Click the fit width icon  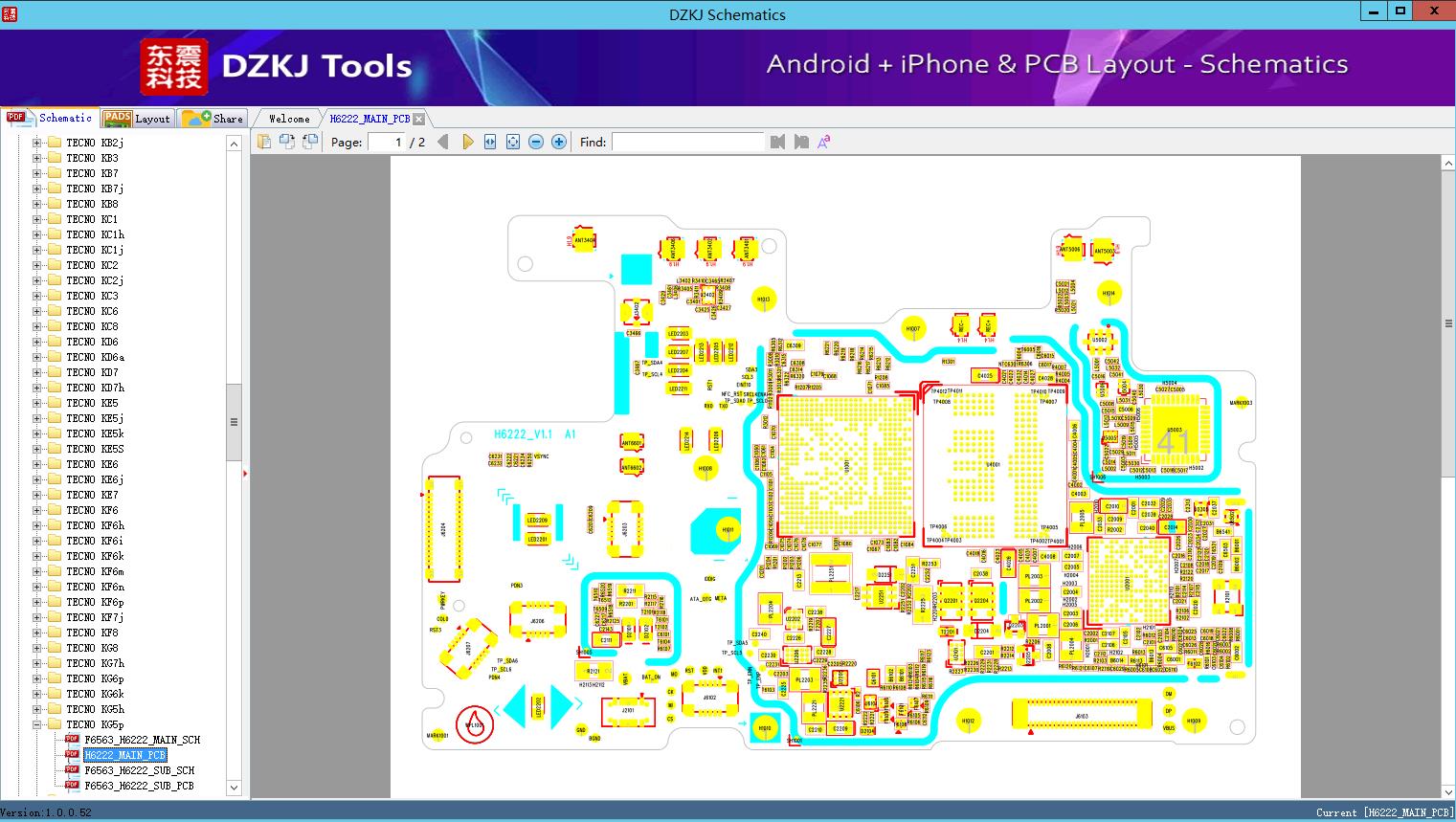[x=490, y=142]
